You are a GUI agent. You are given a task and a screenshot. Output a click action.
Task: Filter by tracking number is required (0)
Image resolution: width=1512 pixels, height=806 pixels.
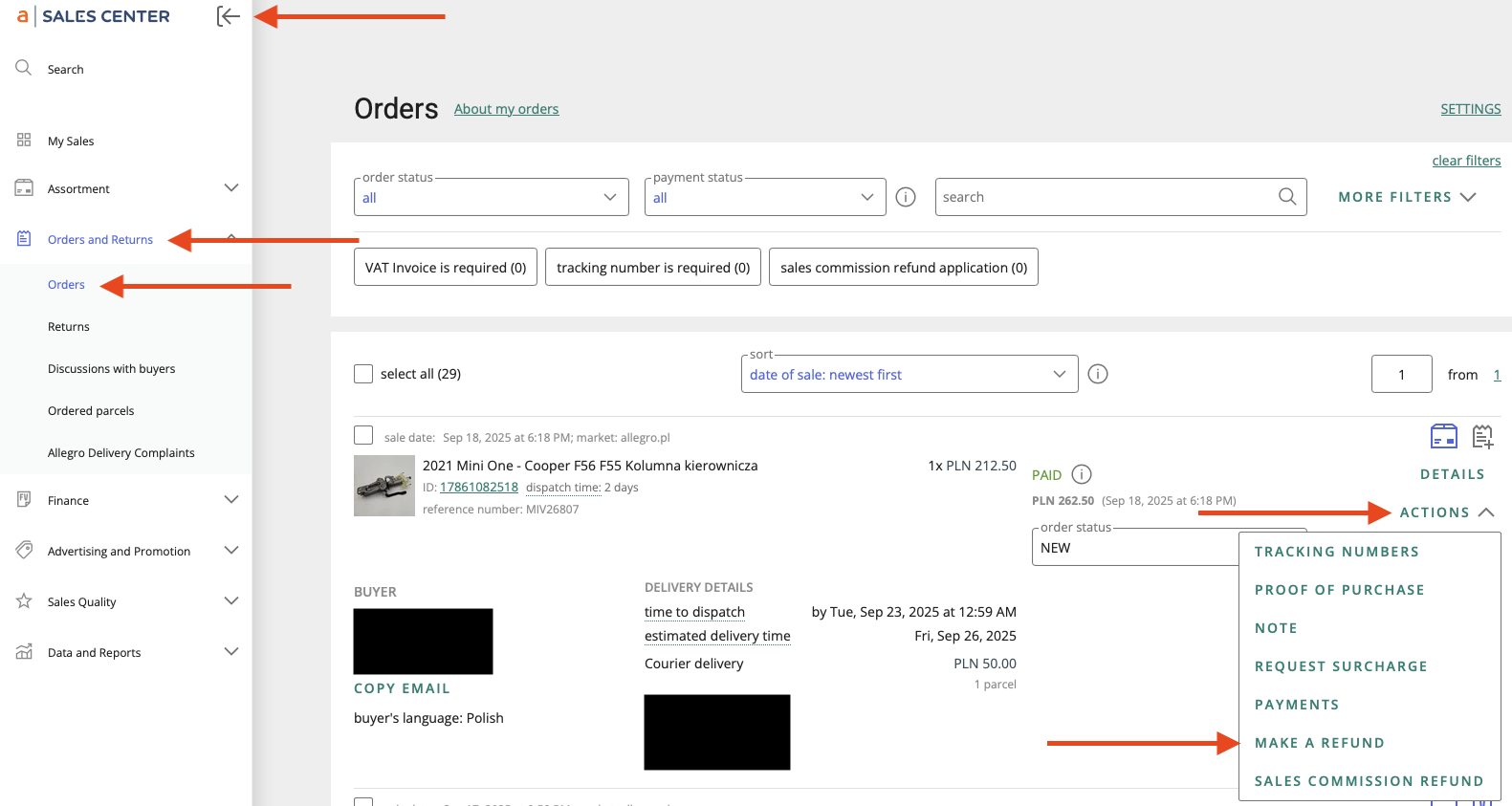[653, 267]
